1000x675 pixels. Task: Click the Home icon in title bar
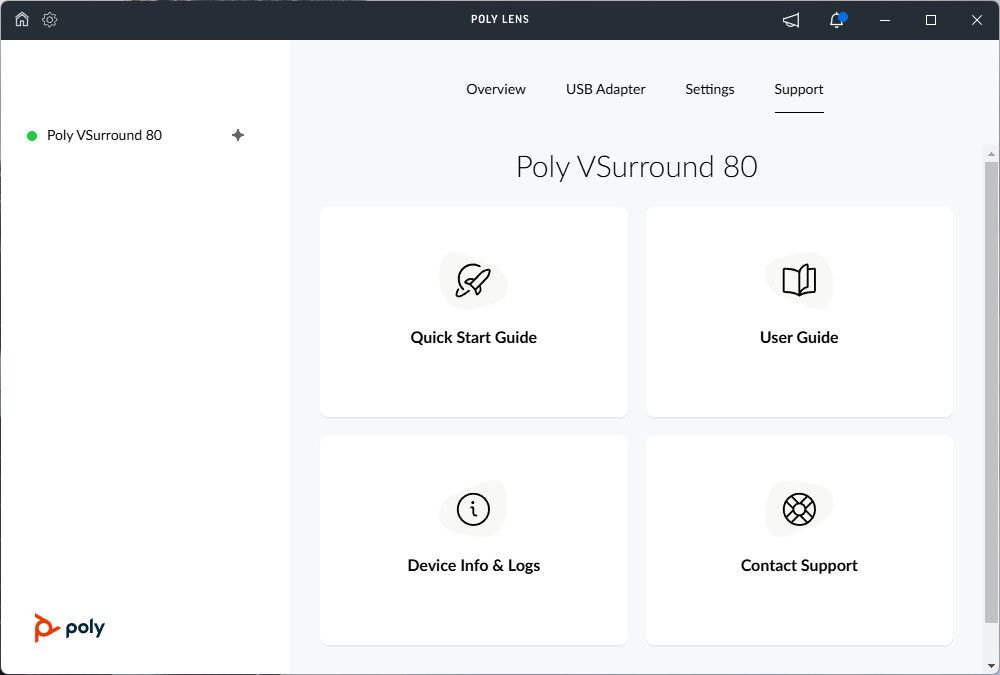click(x=22, y=20)
